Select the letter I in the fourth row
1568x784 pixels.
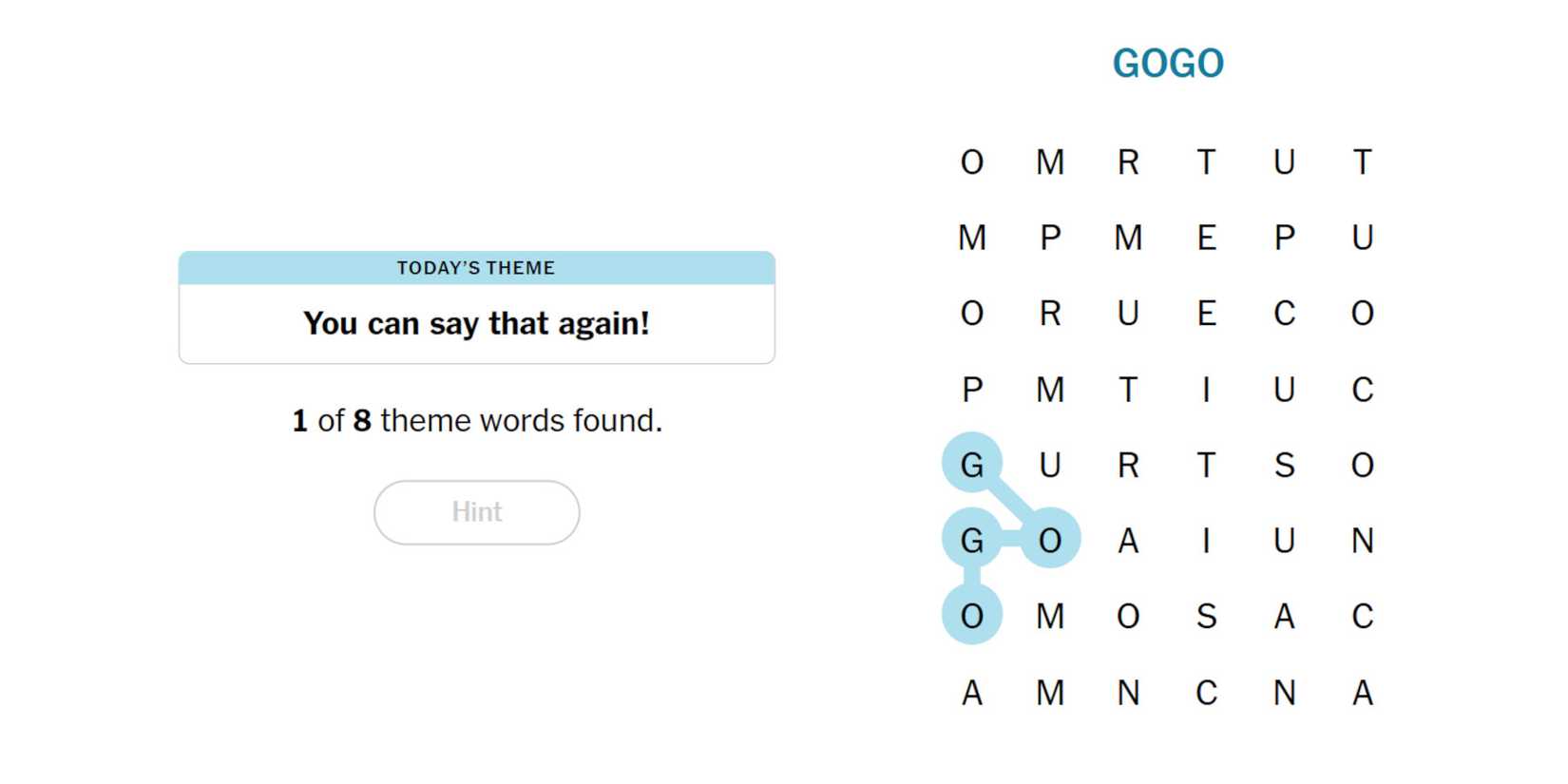point(1206,389)
